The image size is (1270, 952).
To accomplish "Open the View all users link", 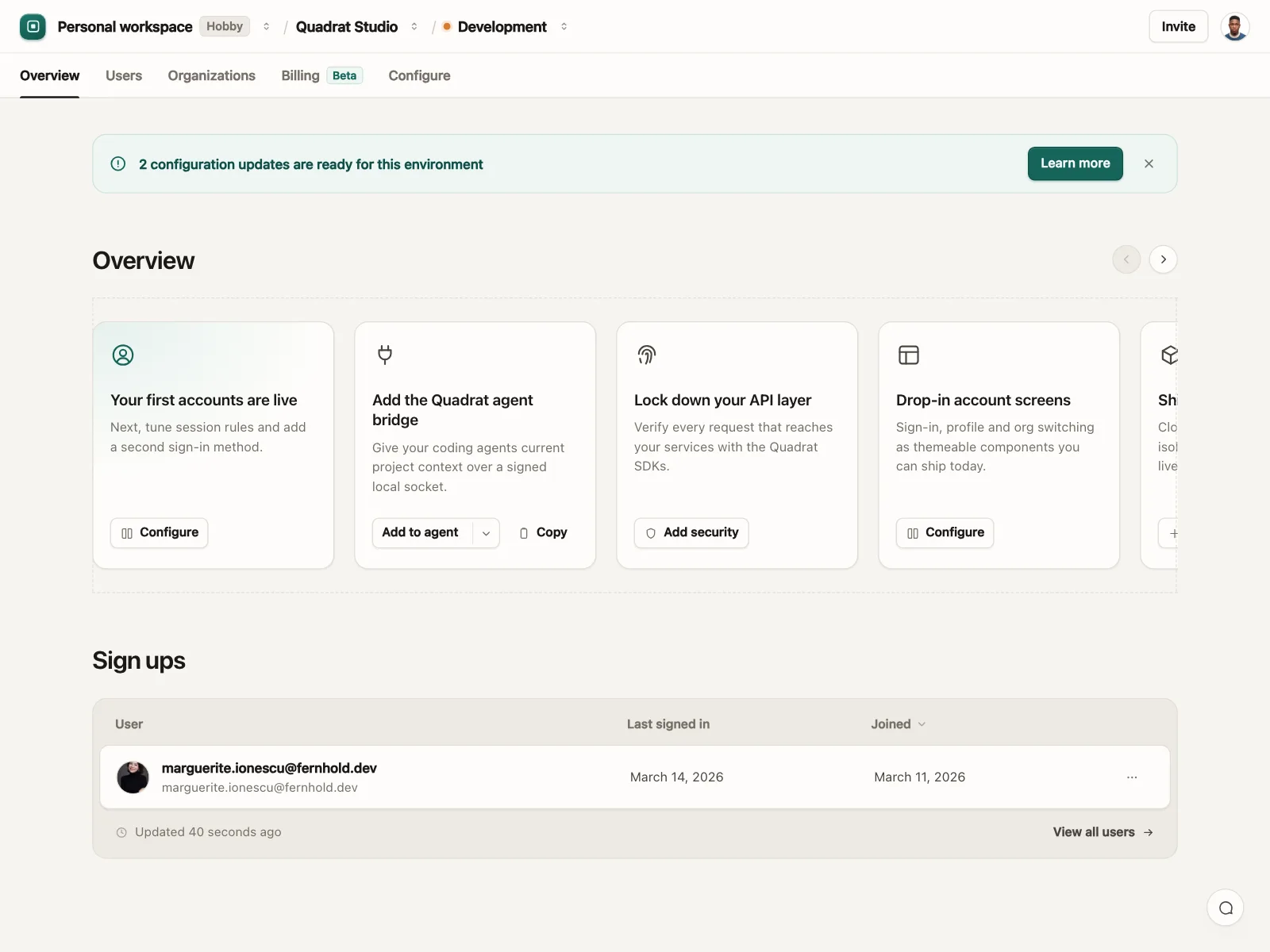I will click(1103, 832).
